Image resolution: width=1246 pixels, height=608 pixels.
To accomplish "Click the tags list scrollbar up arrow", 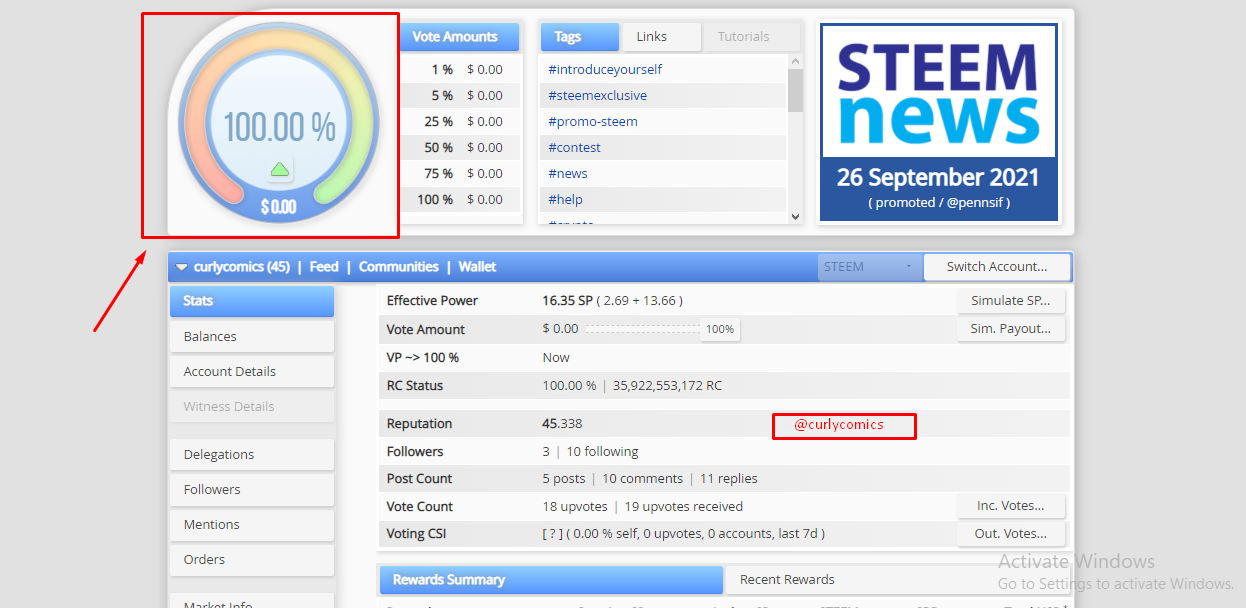I will 795,62.
